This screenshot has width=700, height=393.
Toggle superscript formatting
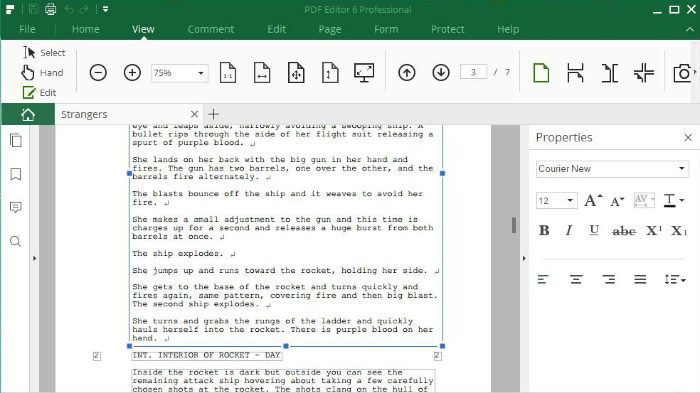(654, 230)
